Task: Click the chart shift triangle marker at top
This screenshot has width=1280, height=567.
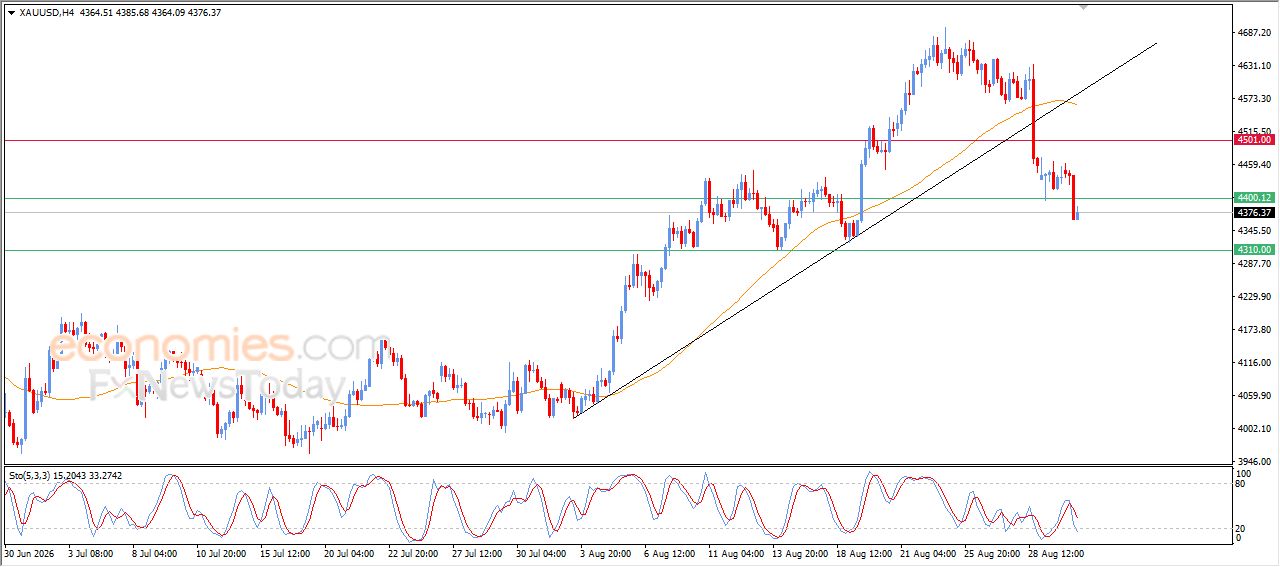Action: coord(1083,7)
